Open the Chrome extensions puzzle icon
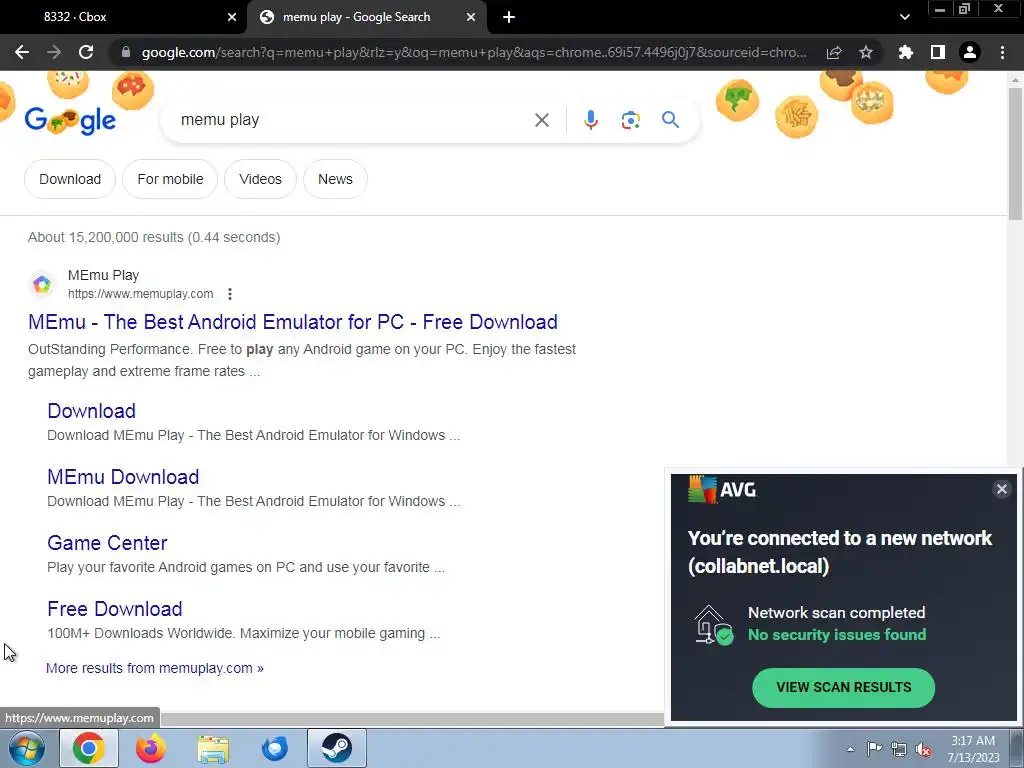1024x768 pixels. pos(906,52)
